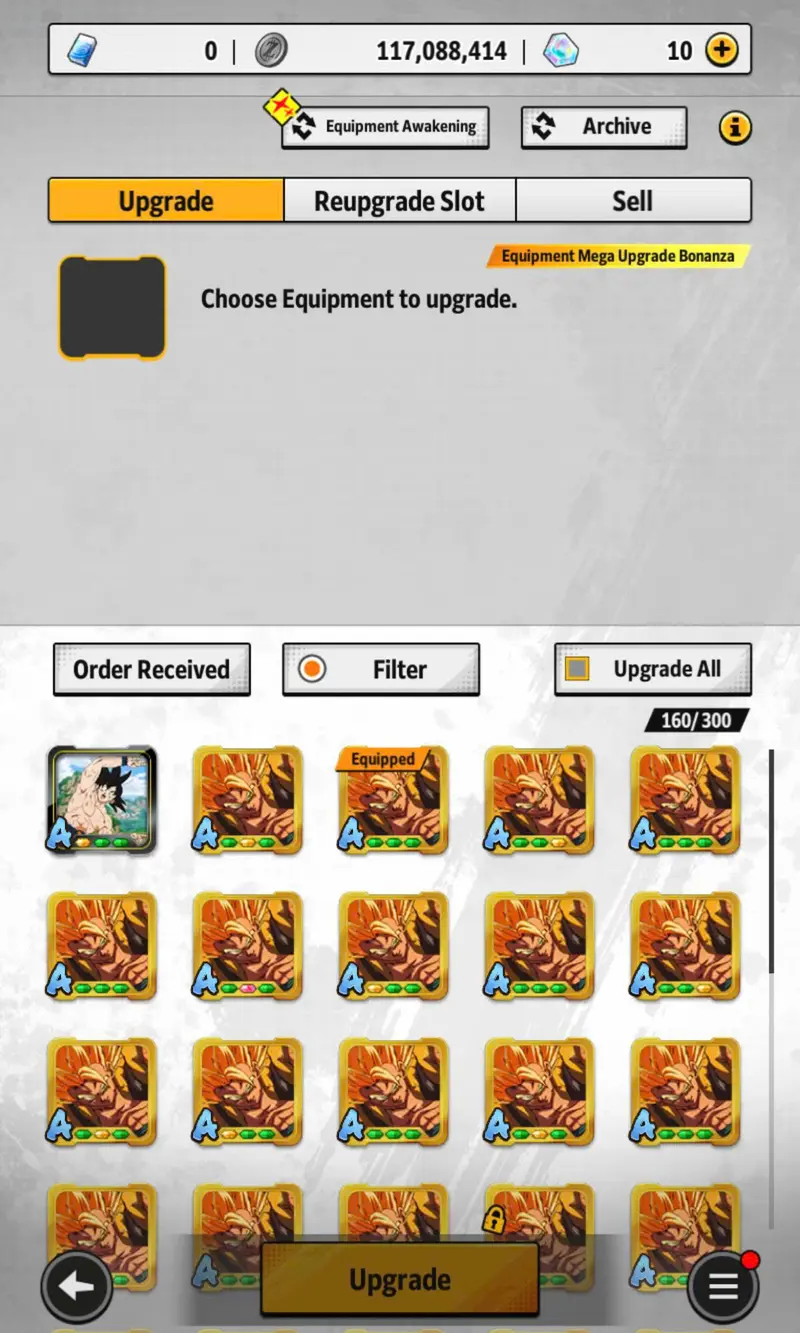
Task: Click the equipment list scrollbar
Action: (x=771, y=860)
